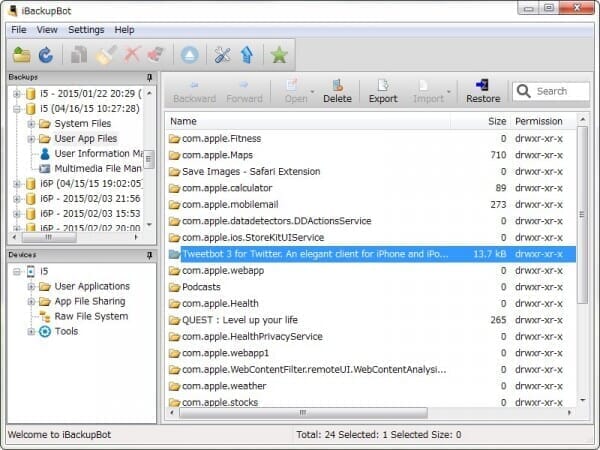Open the wrench and screwdriver tools icon
600x450 pixels.
222,55
